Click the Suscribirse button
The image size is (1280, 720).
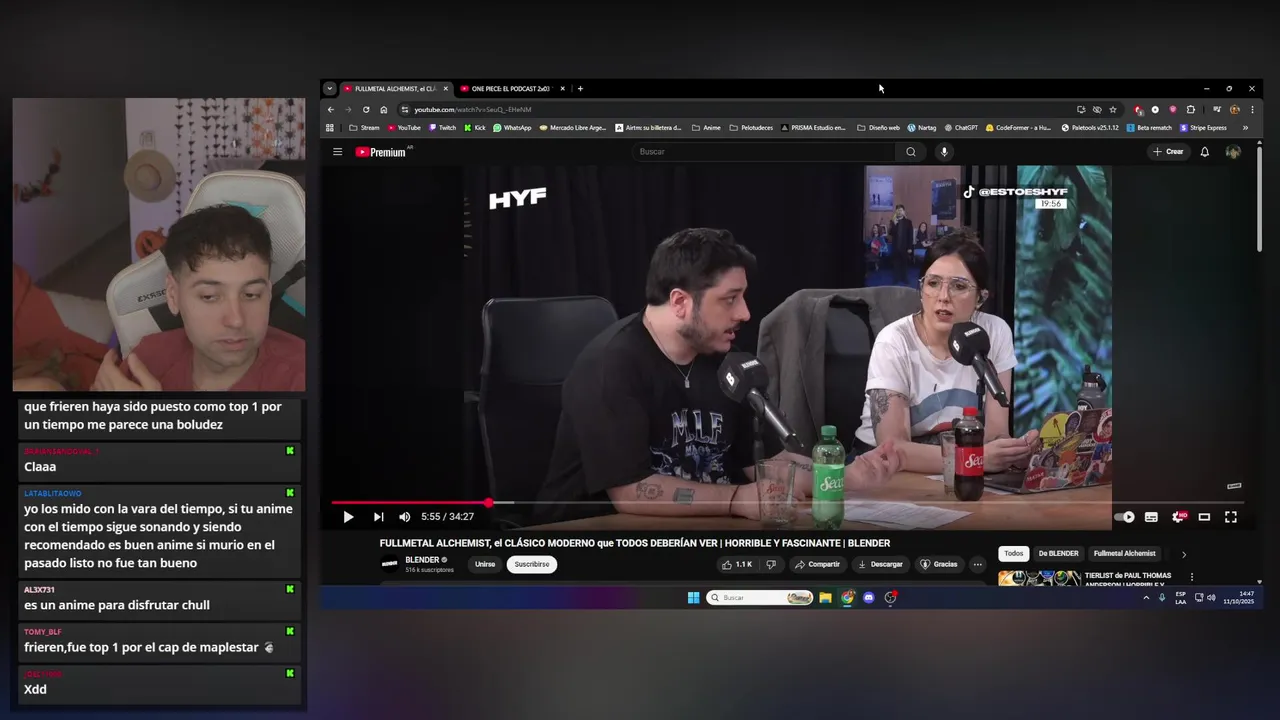coord(532,564)
